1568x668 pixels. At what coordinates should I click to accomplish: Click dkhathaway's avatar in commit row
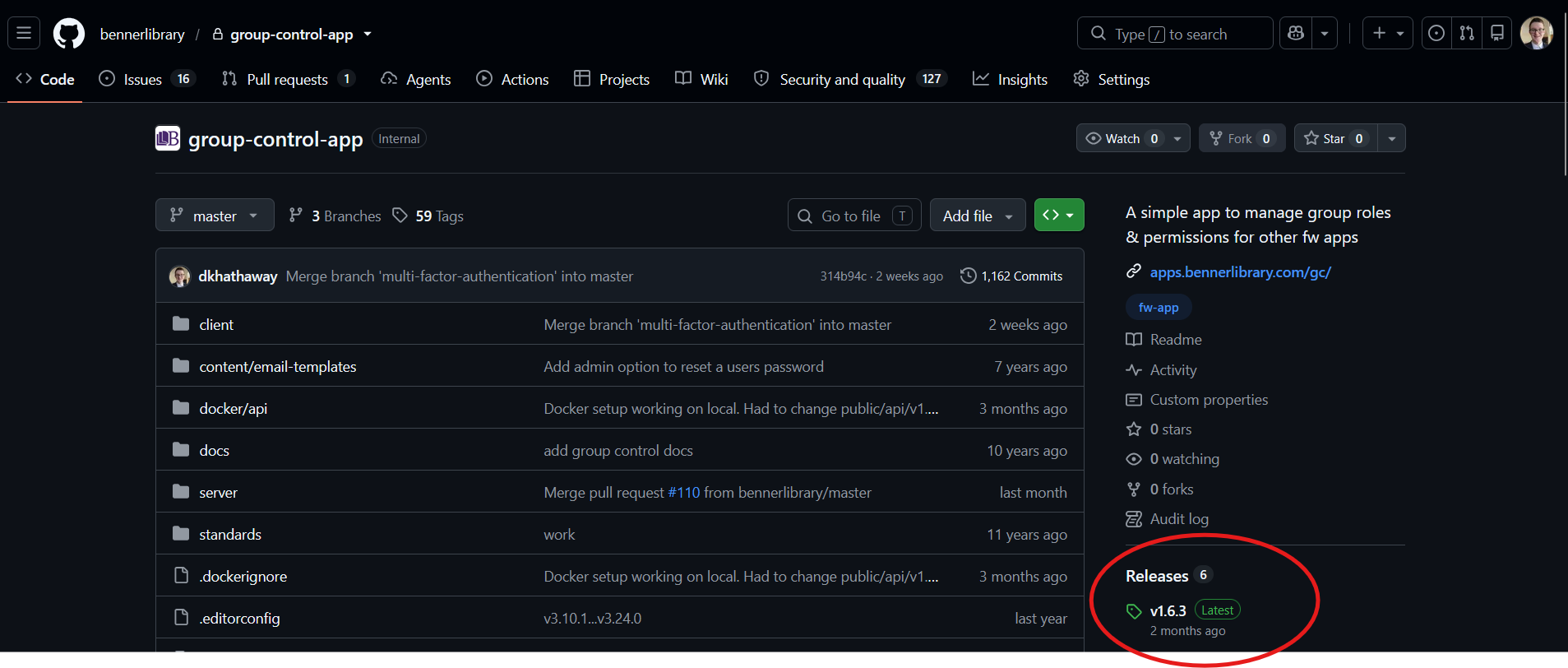[x=179, y=276]
